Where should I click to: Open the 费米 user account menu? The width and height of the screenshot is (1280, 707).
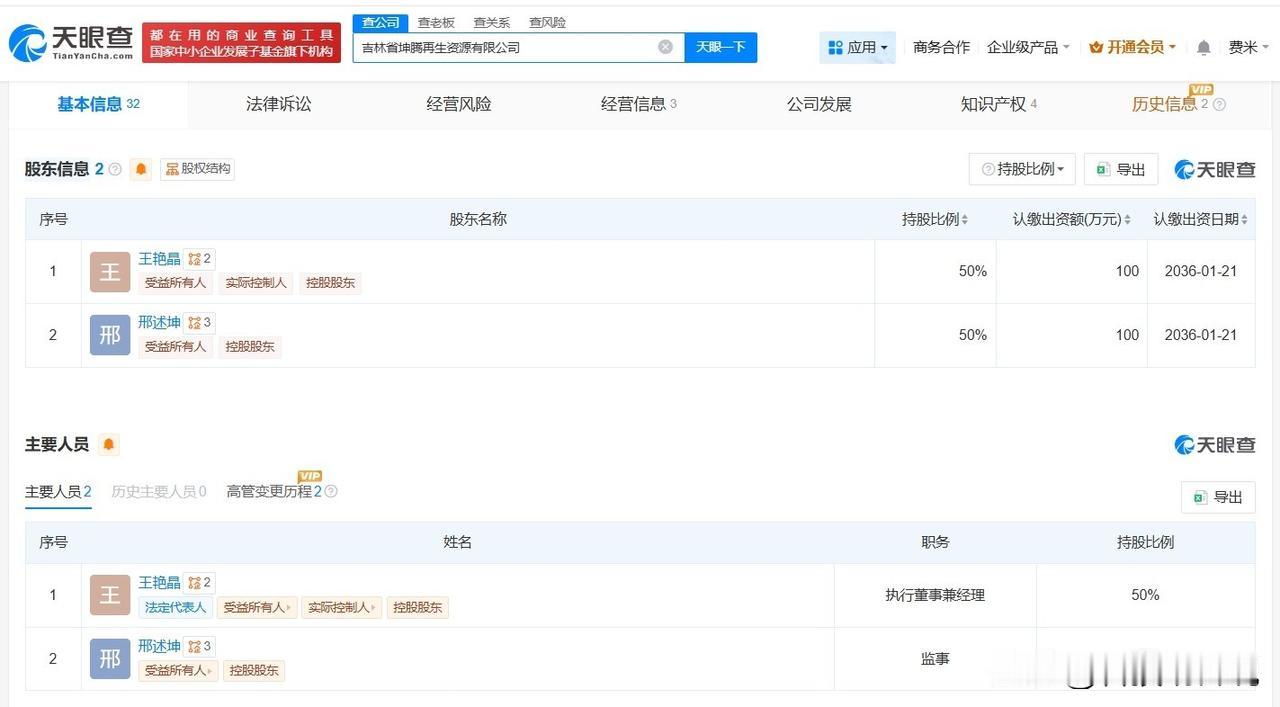1249,47
